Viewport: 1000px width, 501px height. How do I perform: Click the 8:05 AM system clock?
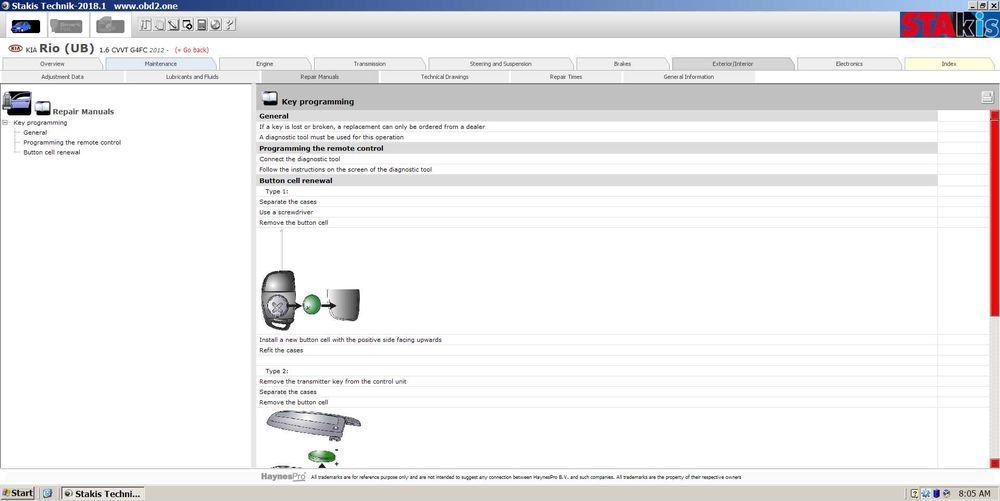[974, 493]
